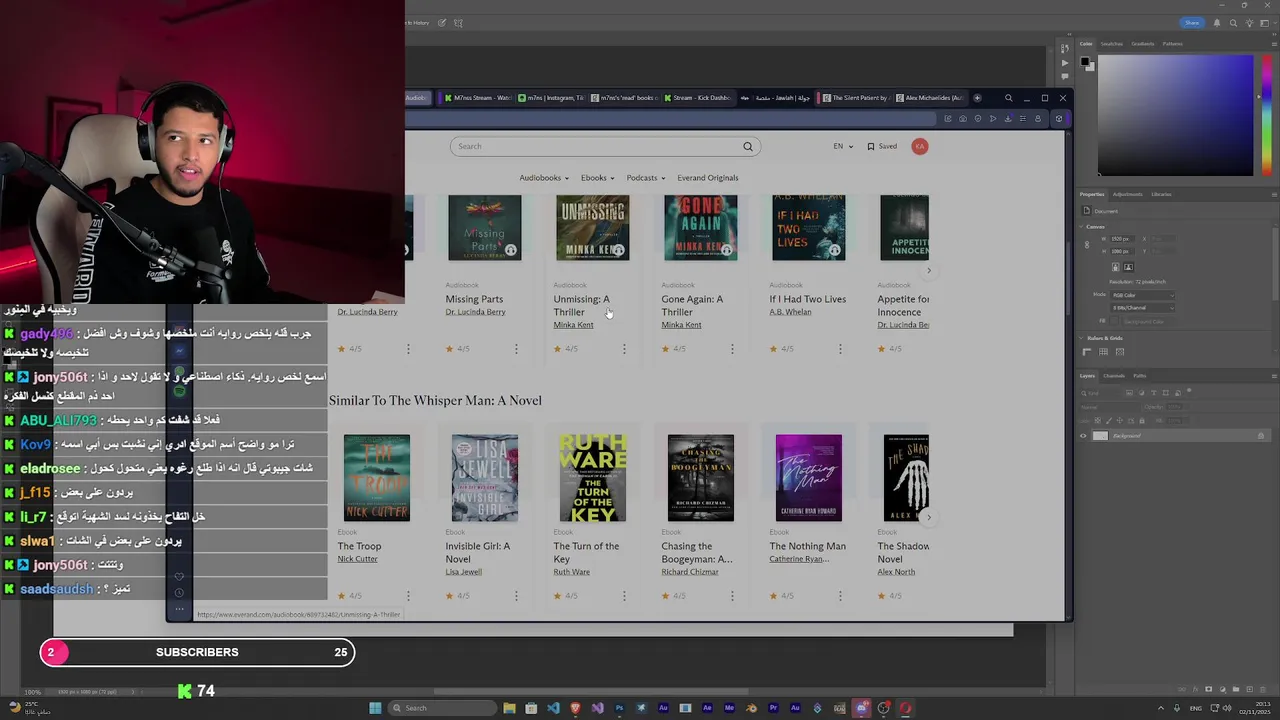Screen dimensions: 1280x720
Task: Open File Explorer from taskbar
Action: click(x=509, y=708)
